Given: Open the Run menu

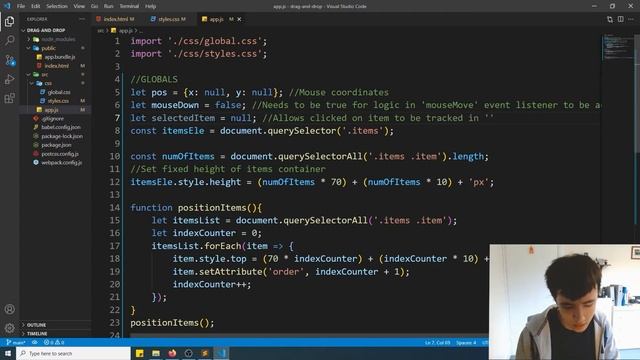Looking at the screenshot, I should tap(109, 6).
